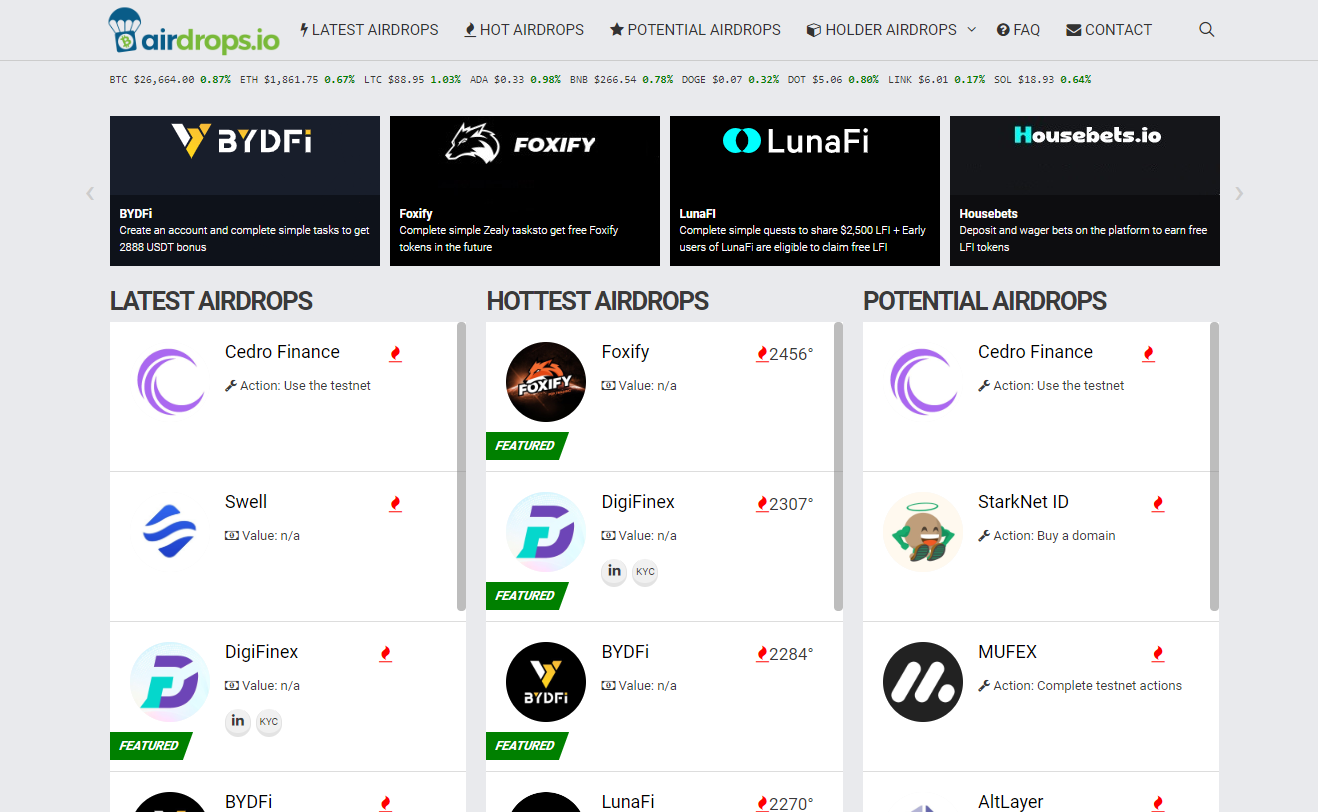Click StarkNet ID title link
Screen dimensions: 1318x812
point(1023,502)
